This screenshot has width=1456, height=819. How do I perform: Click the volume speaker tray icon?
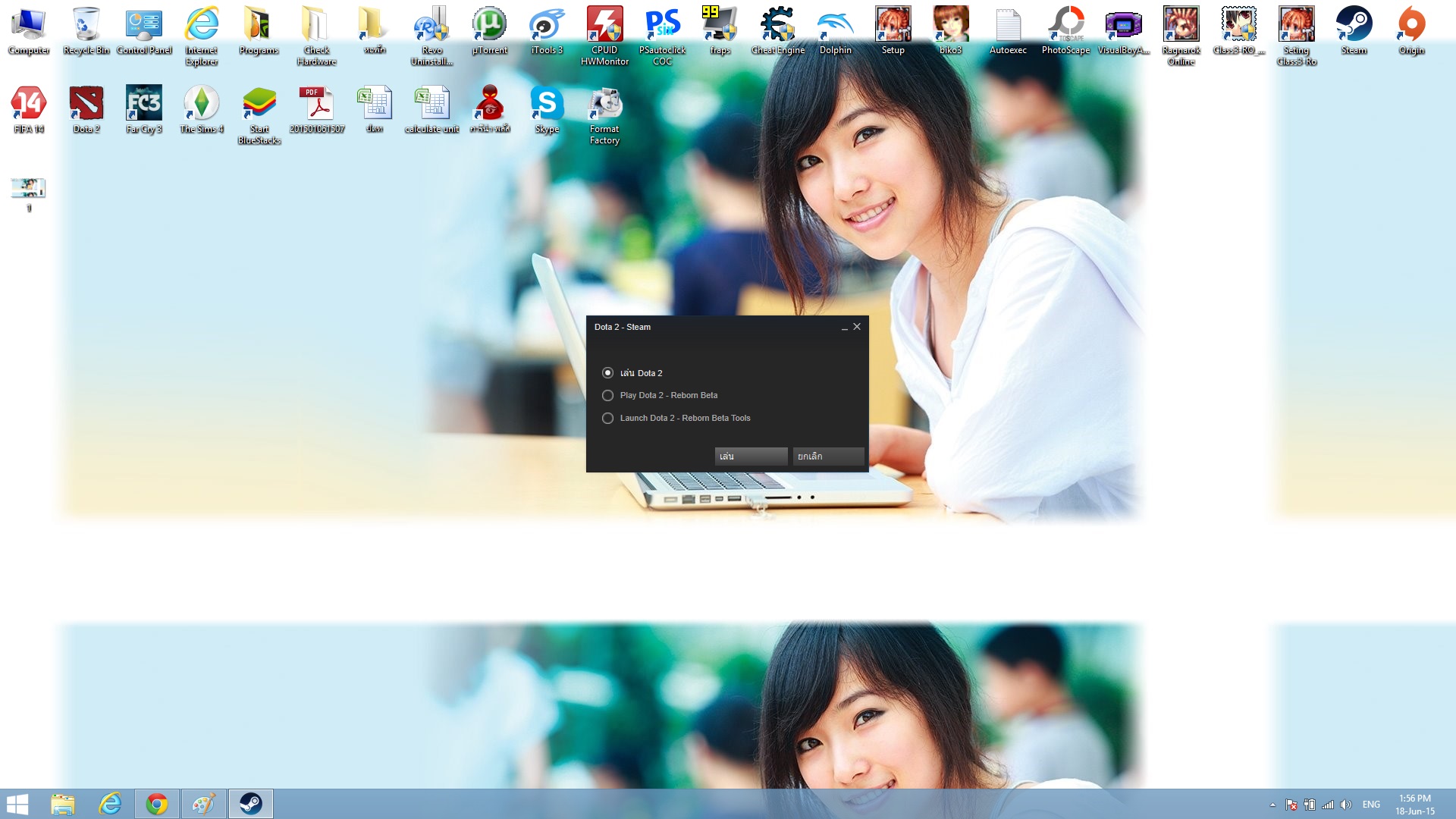(x=1346, y=805)
